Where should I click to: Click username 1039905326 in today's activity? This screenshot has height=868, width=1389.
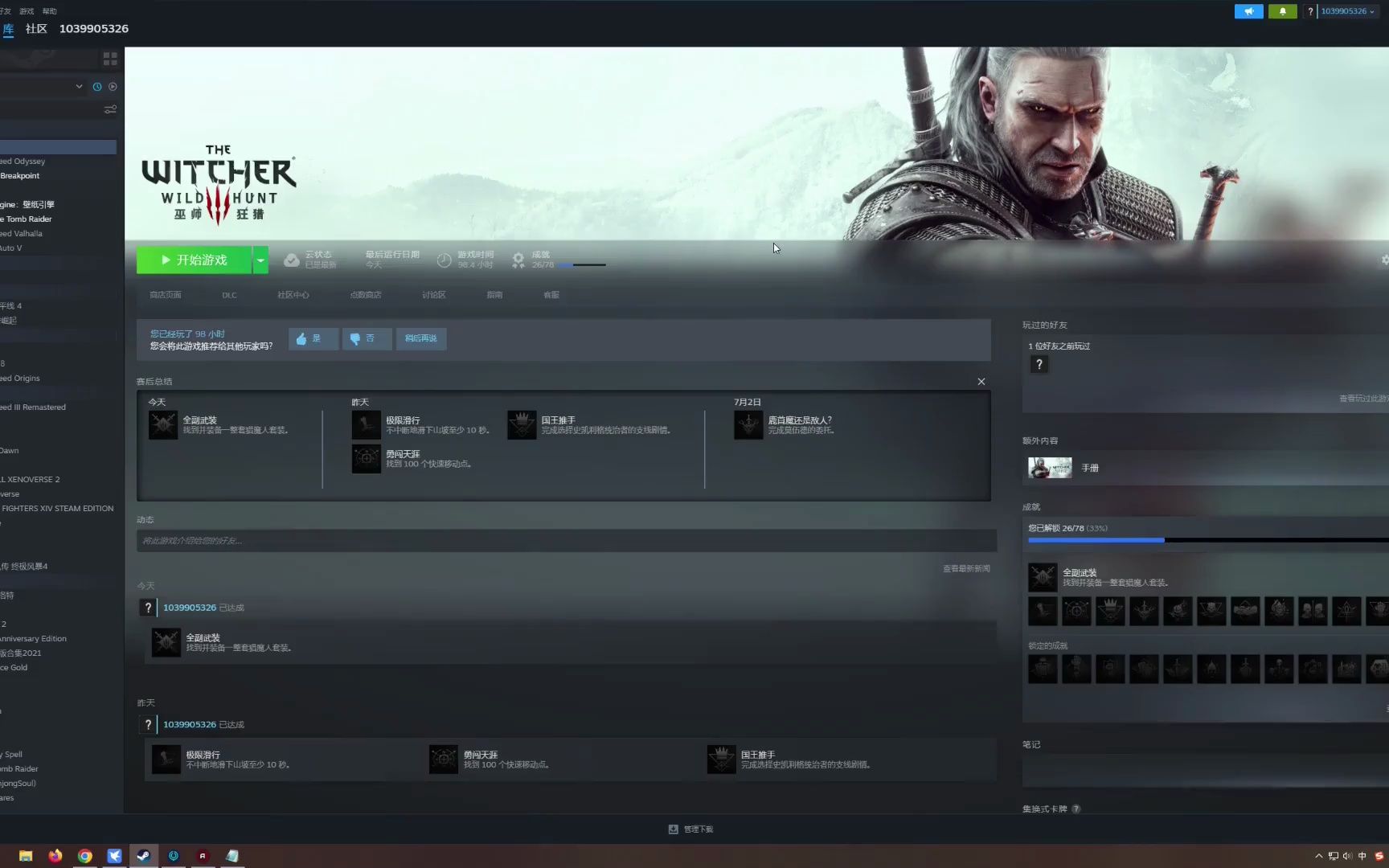(x=190, y=608)
